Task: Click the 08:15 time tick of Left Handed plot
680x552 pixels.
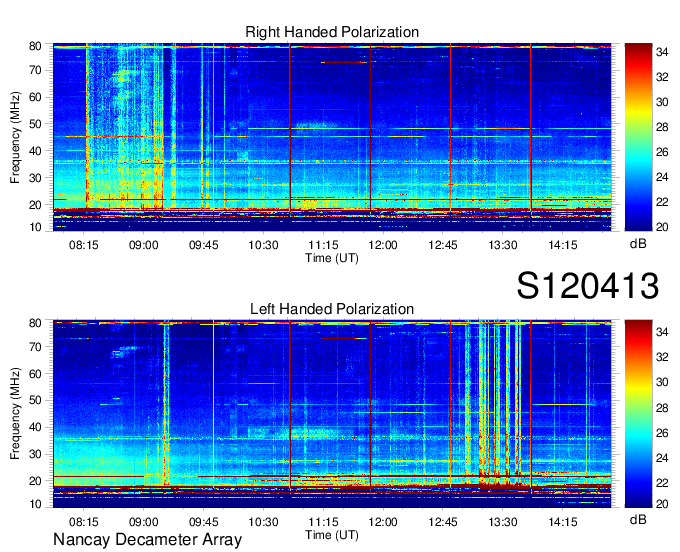Action: (84, 522)
